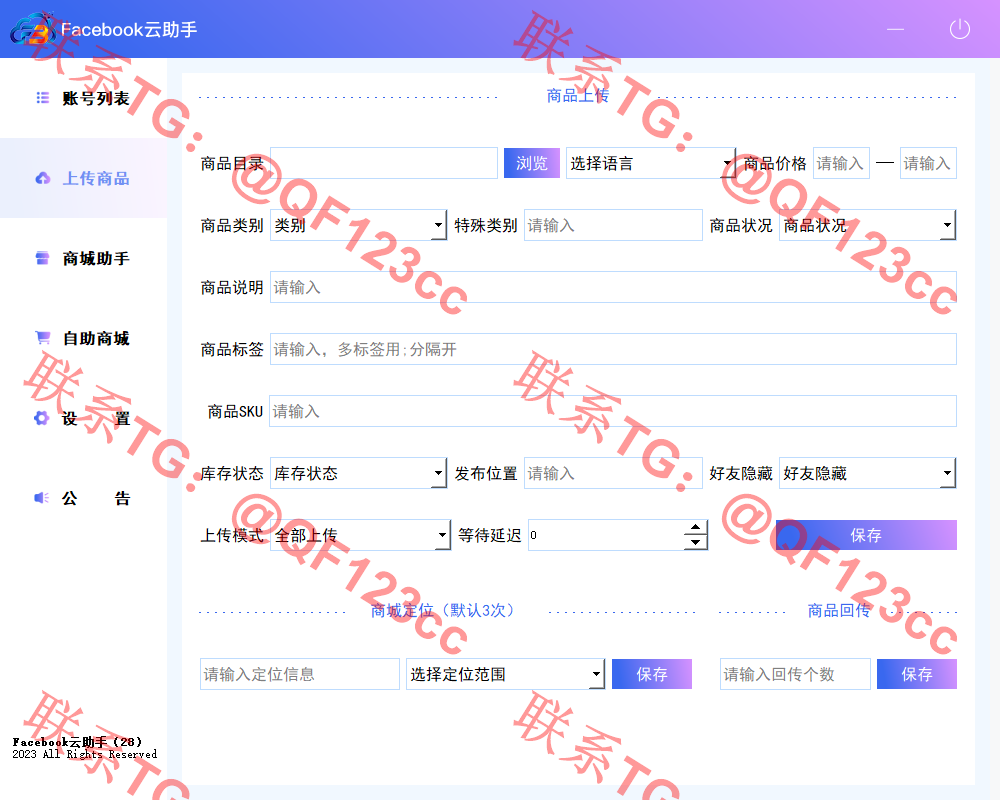Open the 账号列表 menu
The height and width of the screenshot is (800, 1000).
(x=84, y=98)
